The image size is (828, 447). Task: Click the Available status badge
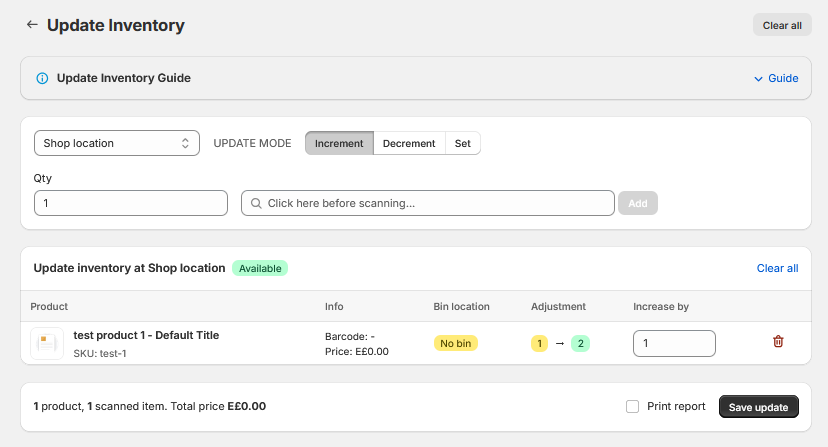click(260, 268)
